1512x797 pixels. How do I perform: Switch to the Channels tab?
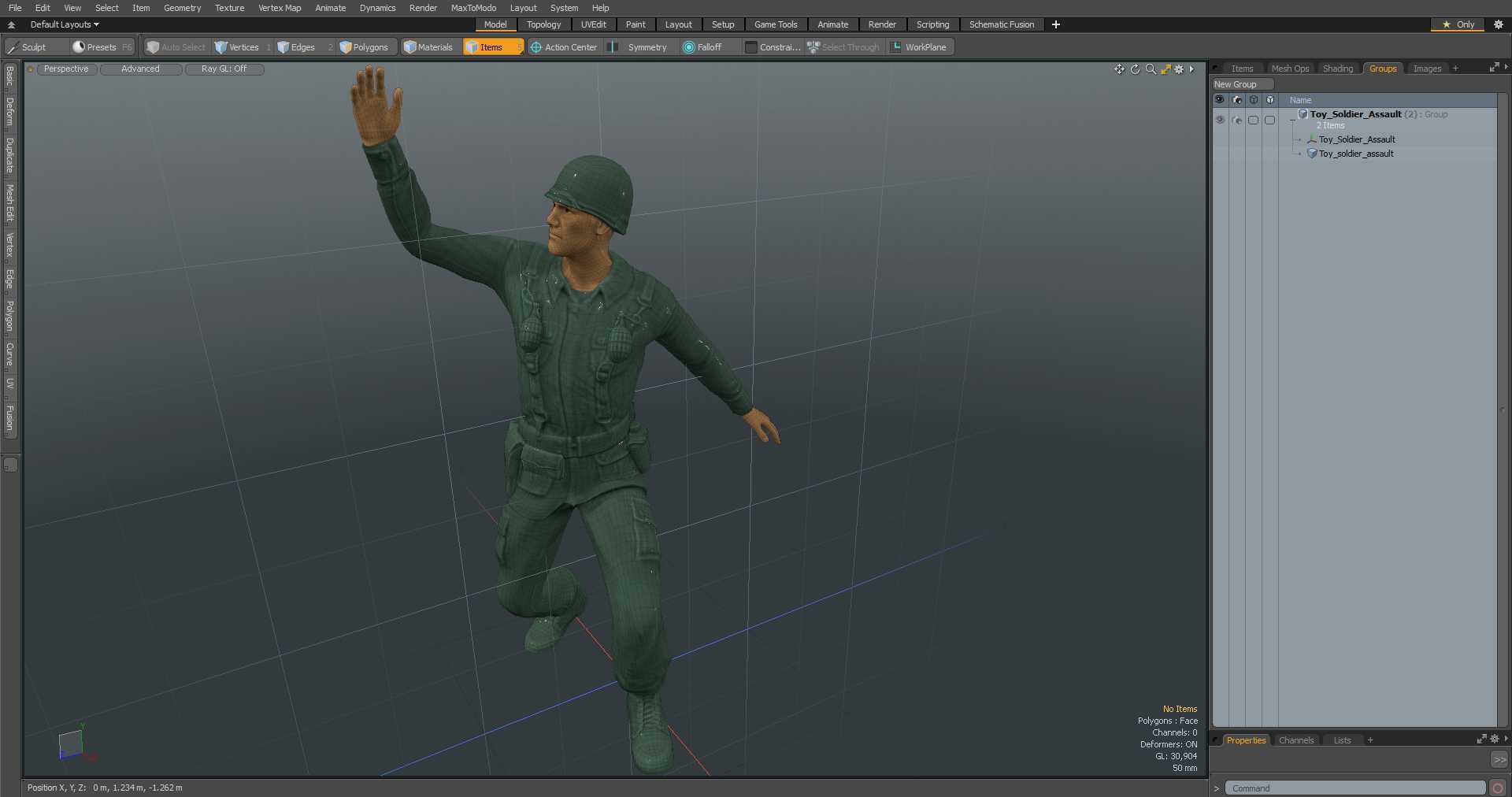point(1296,740)
